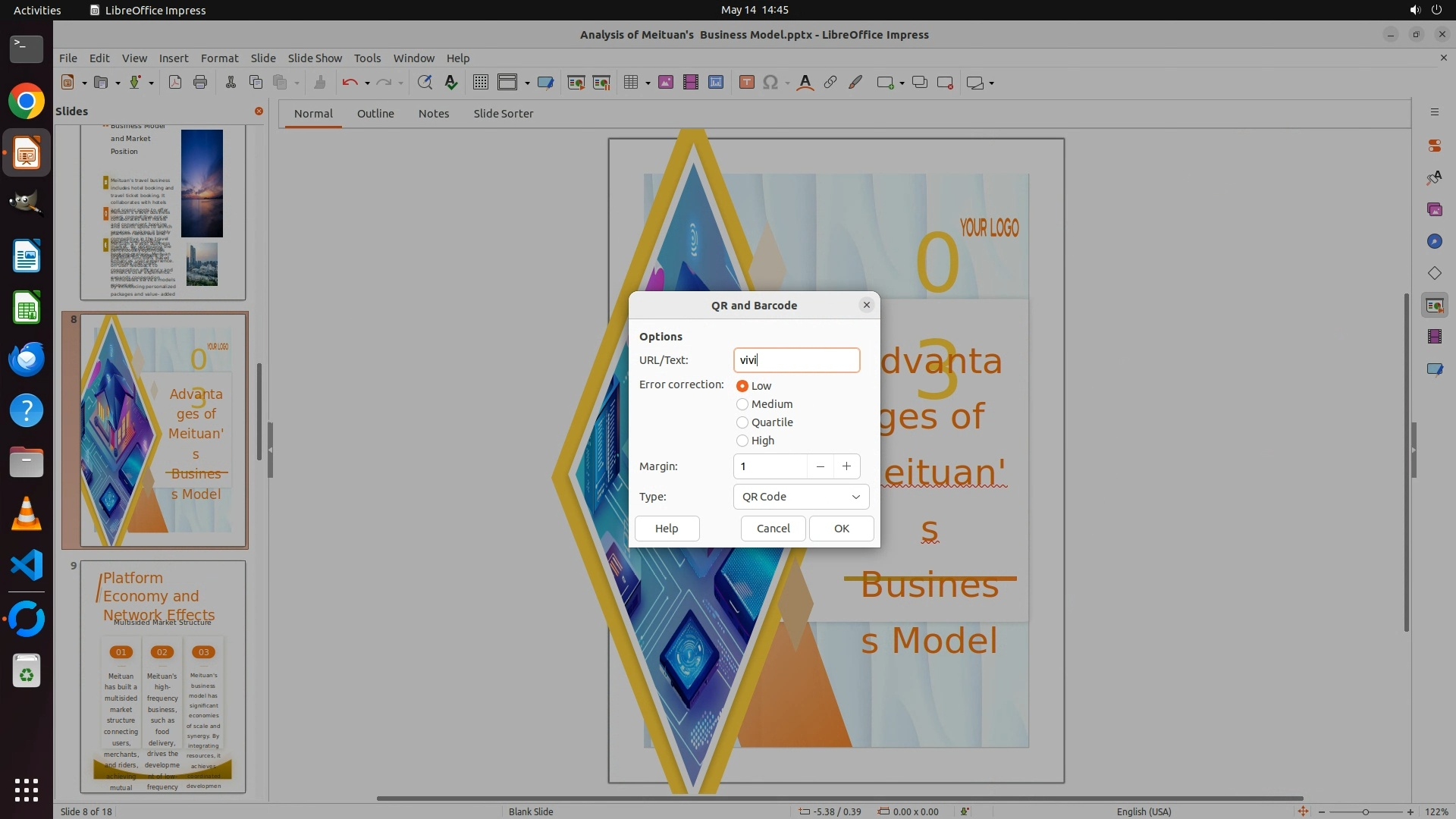Open the Navigator sidebar icon

pos(1434,241)
